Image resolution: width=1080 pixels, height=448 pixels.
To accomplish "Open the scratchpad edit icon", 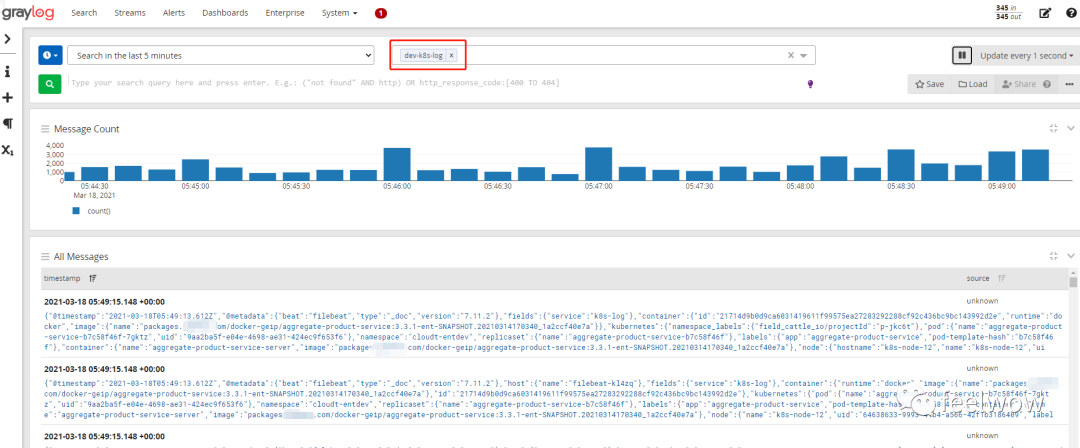I will (1045, 13).
